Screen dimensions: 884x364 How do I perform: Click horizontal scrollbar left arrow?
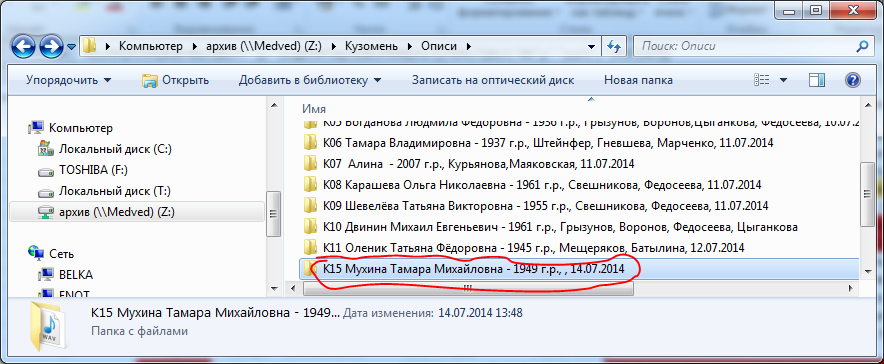[292, 288]
